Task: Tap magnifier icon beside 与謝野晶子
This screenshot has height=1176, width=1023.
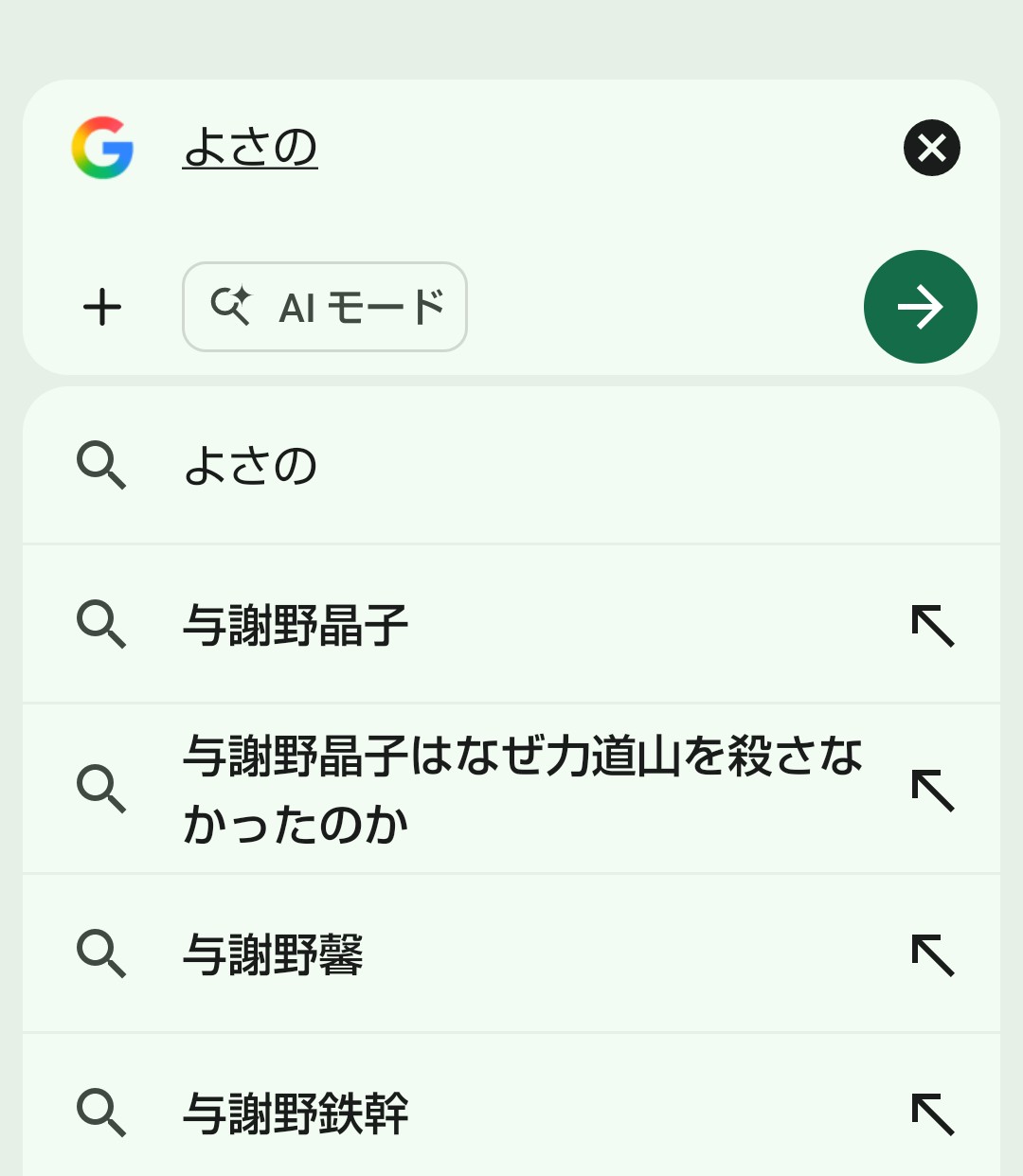Action: pyautogui.click(x=100, y=624)
